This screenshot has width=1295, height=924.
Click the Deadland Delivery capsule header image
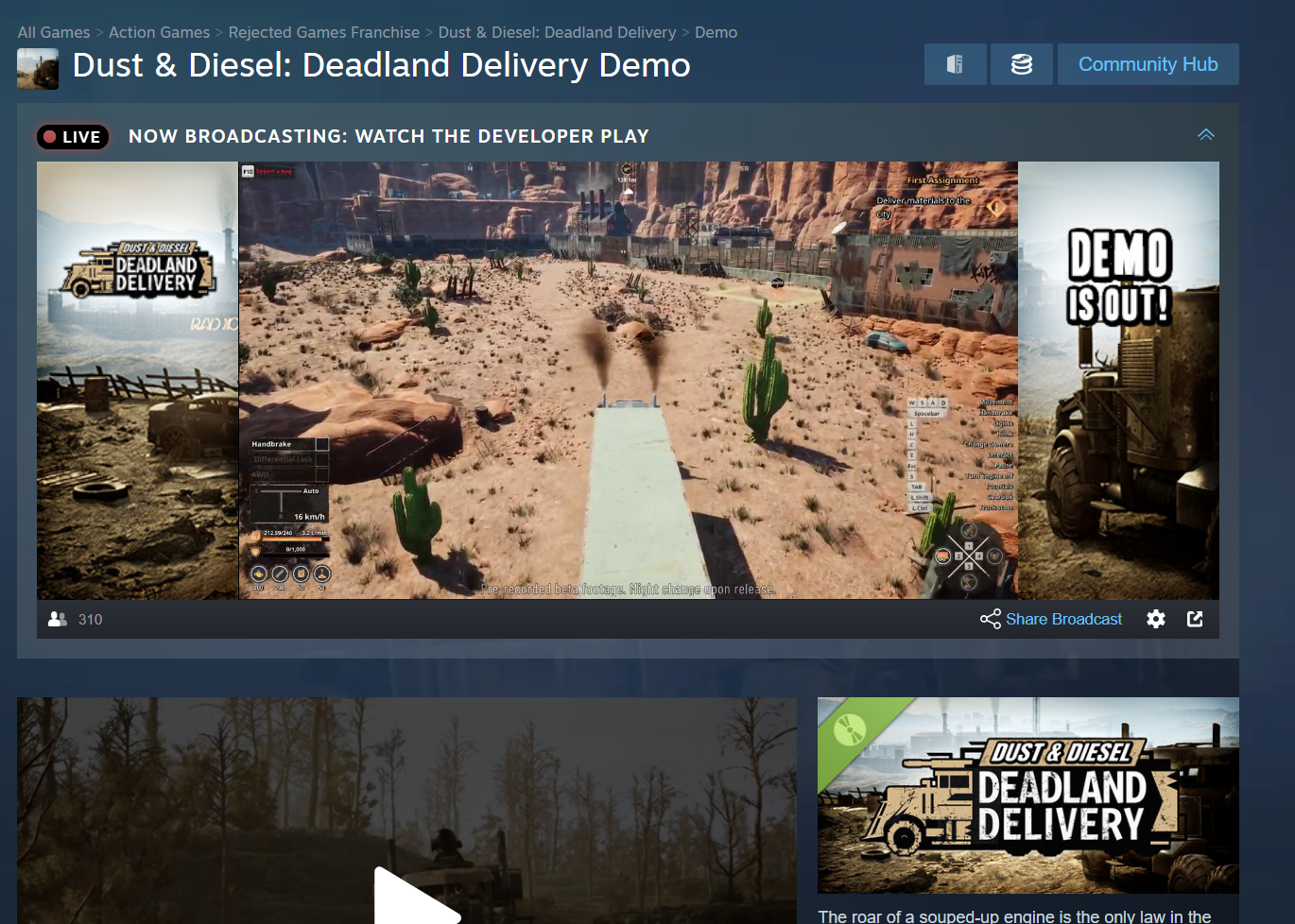pyautogui.click(x=1028, y=796)
